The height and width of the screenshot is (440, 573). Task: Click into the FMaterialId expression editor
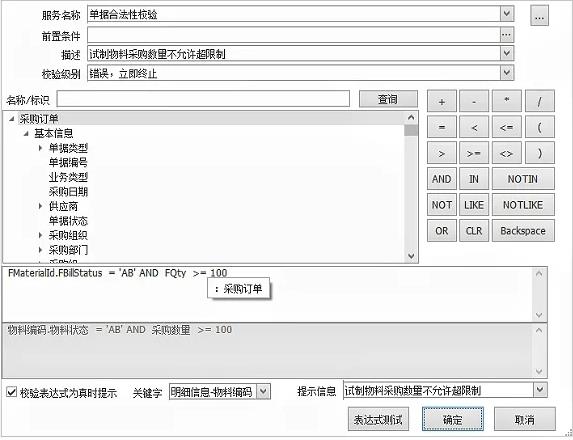coord(267,295)
